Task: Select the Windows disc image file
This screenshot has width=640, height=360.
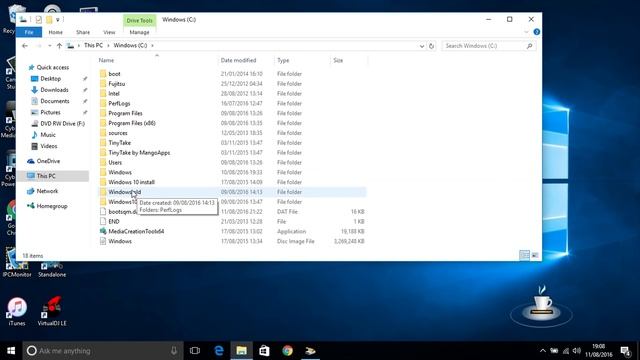Action: [120, 241]
